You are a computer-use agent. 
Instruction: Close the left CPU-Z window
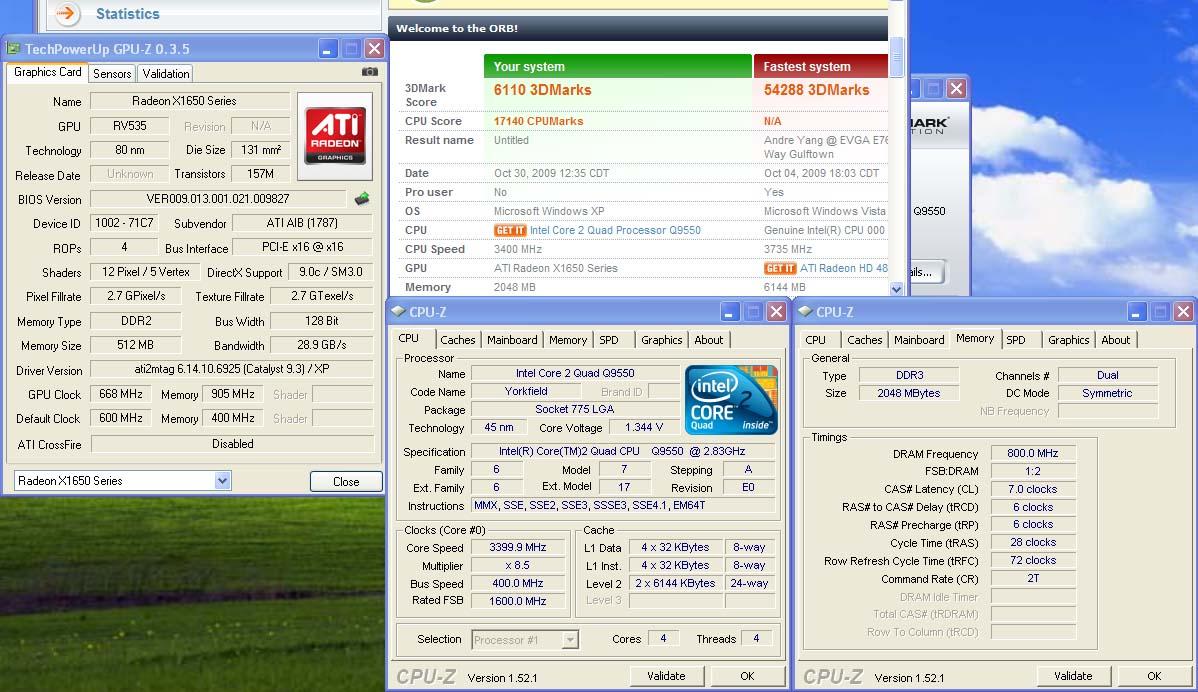click(x=776, y=312)
